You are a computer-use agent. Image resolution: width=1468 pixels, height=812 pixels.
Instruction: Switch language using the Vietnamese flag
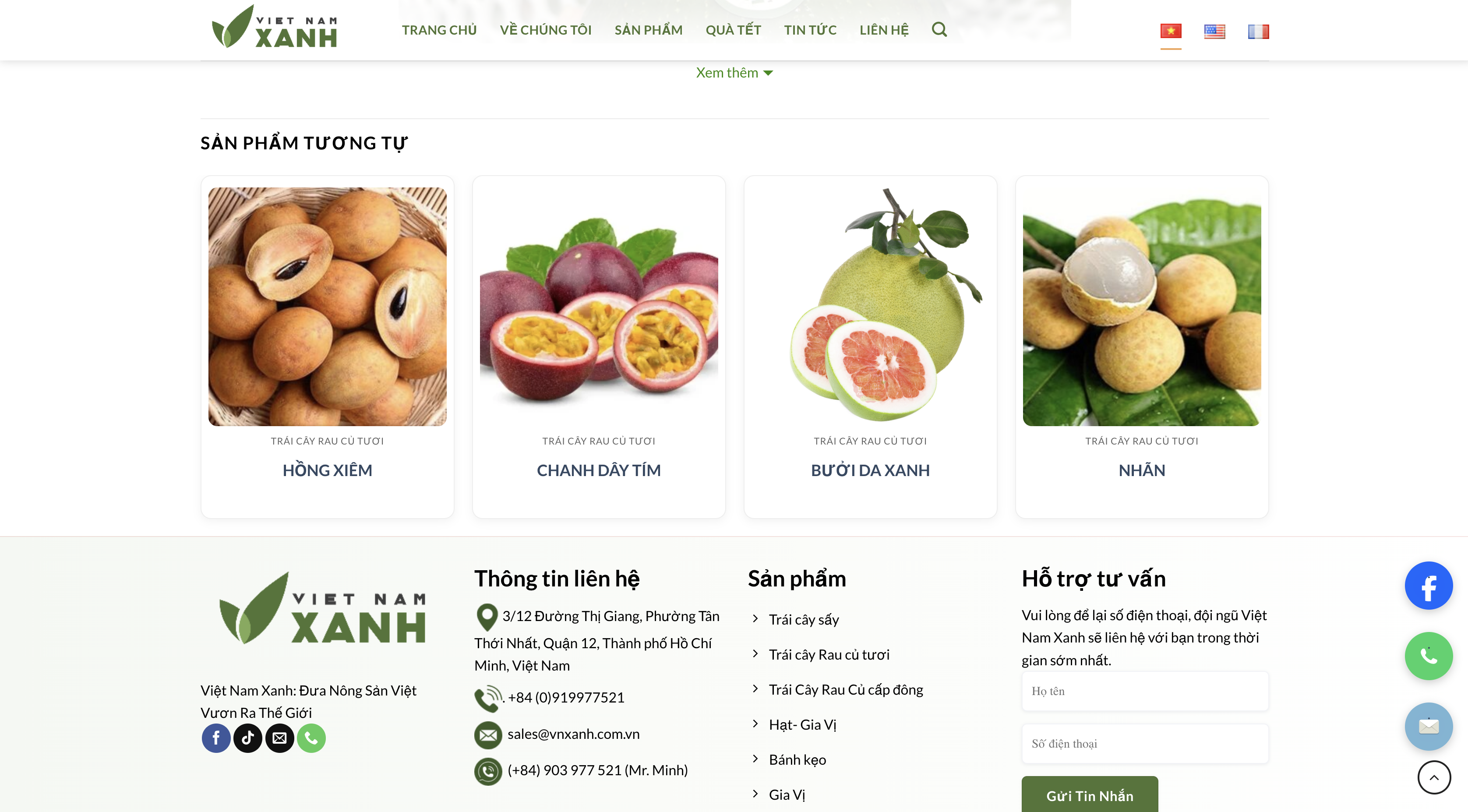(x=1171, y=32)
